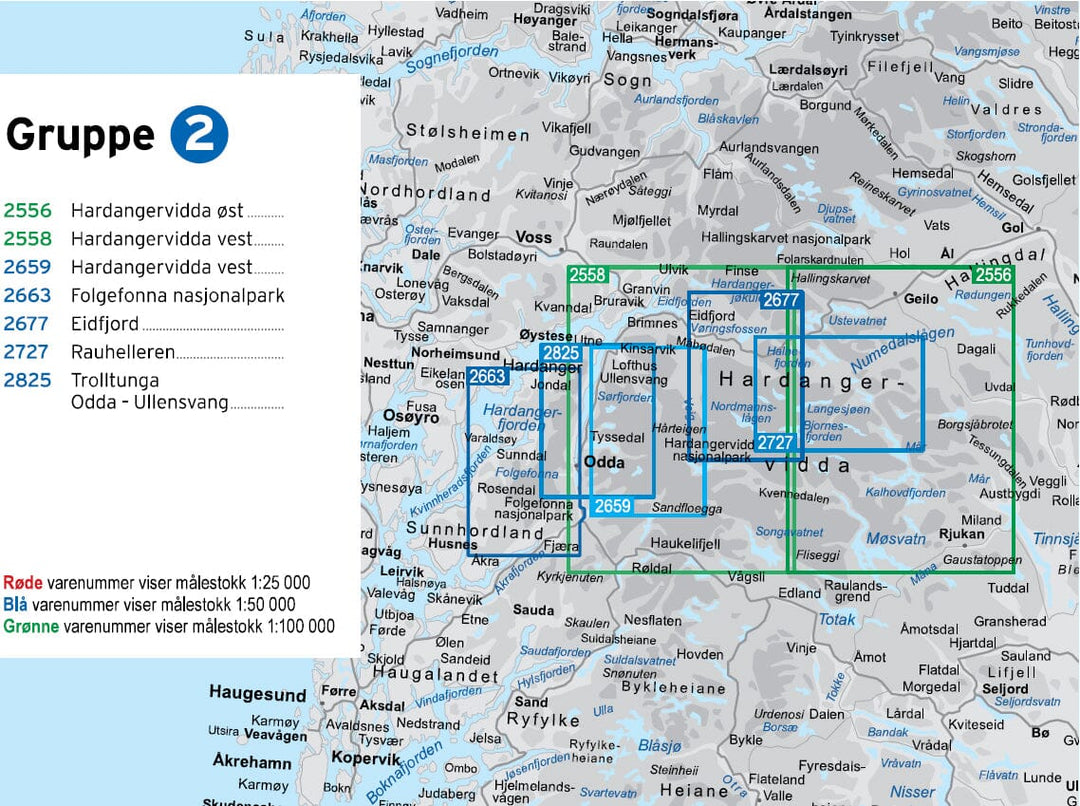Click legend entry 'Hardangervidda øst'
1080x806 pixels.
coord(157,210)
